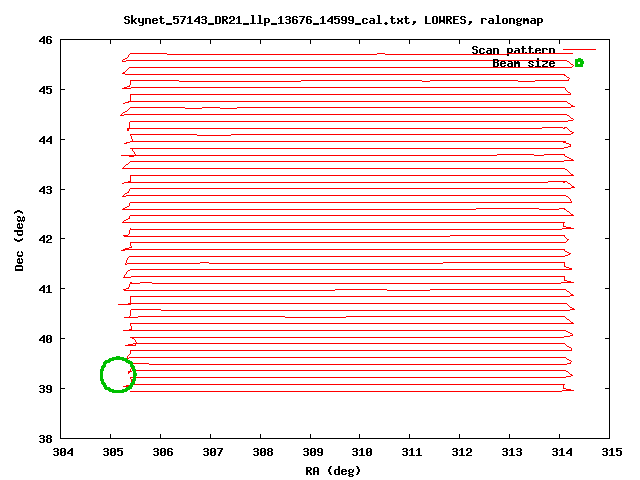Click the RA axis tick label 313
640x480 pixels.
511,452
